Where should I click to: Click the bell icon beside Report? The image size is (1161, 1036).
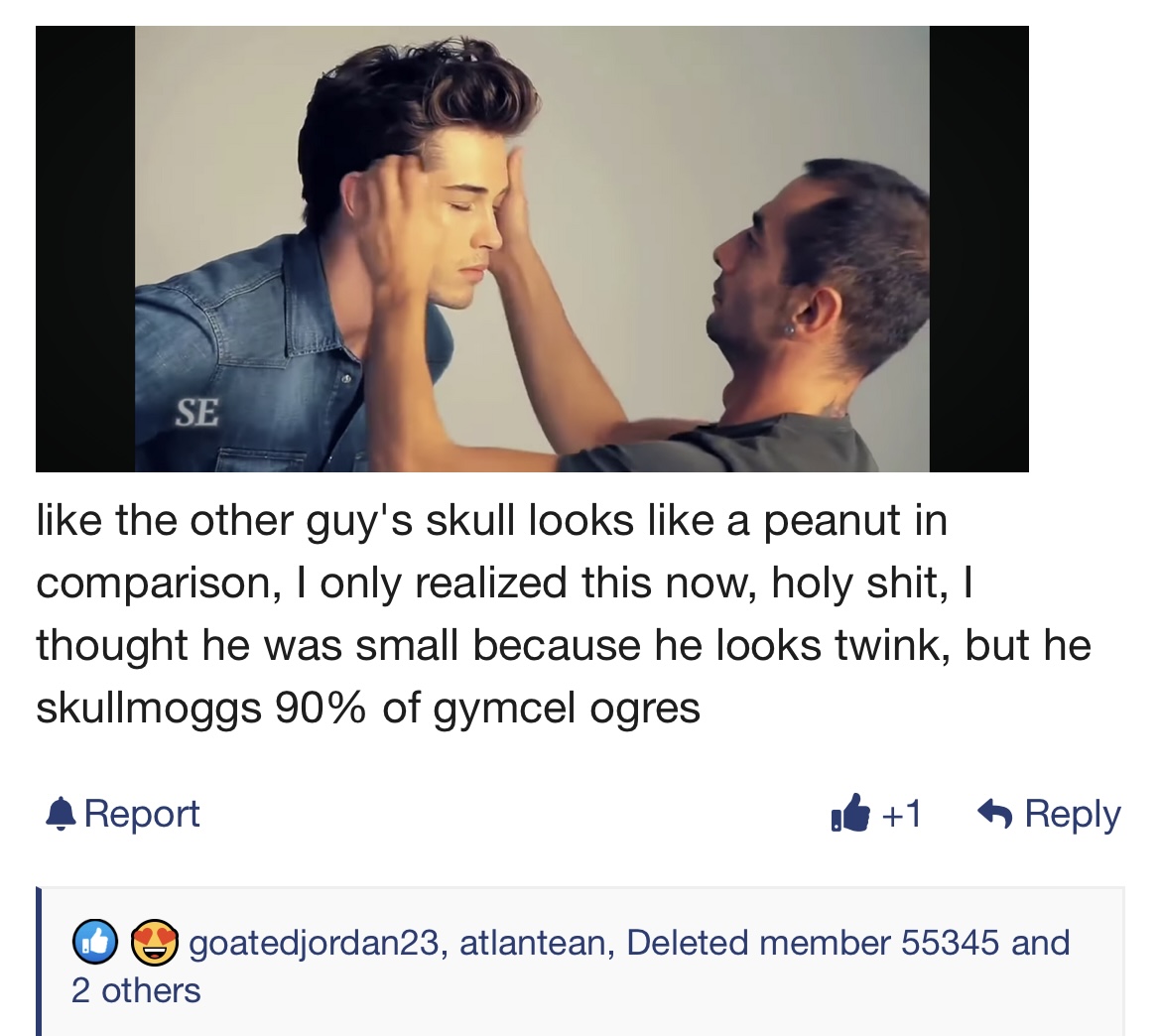point(61,814)
